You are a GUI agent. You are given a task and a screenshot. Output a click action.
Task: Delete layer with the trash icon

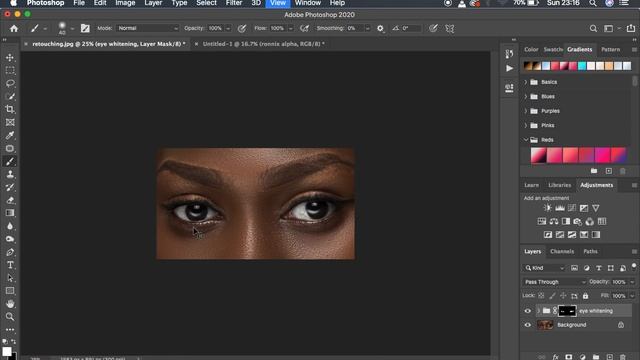[622, 357]
